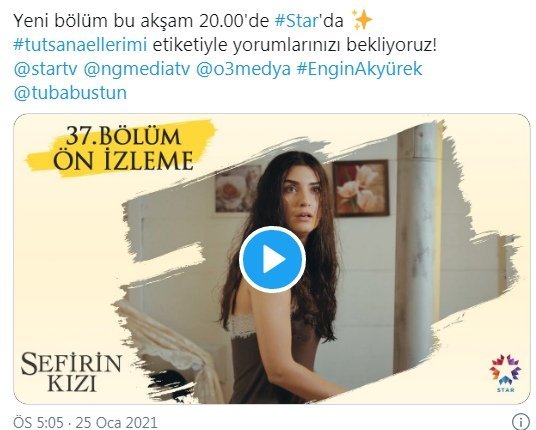This screenshot has height=430, width=536.
Task: Click the Sefirin Kızı title logo
Action: click(x=71, y=373)
